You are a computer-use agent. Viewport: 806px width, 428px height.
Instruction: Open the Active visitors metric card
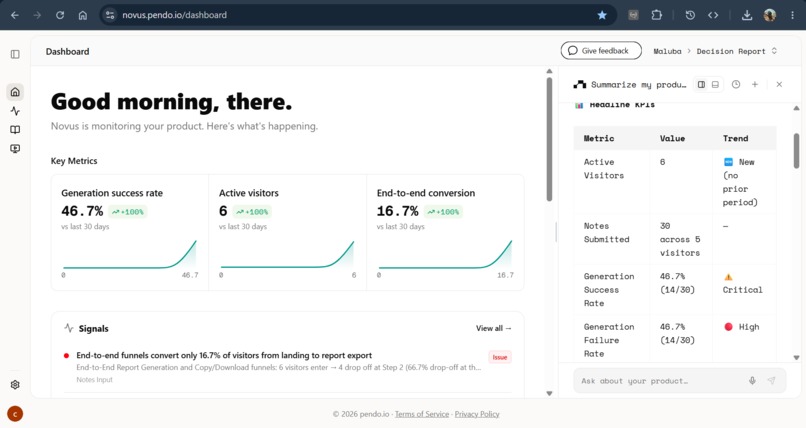point(287,233)
